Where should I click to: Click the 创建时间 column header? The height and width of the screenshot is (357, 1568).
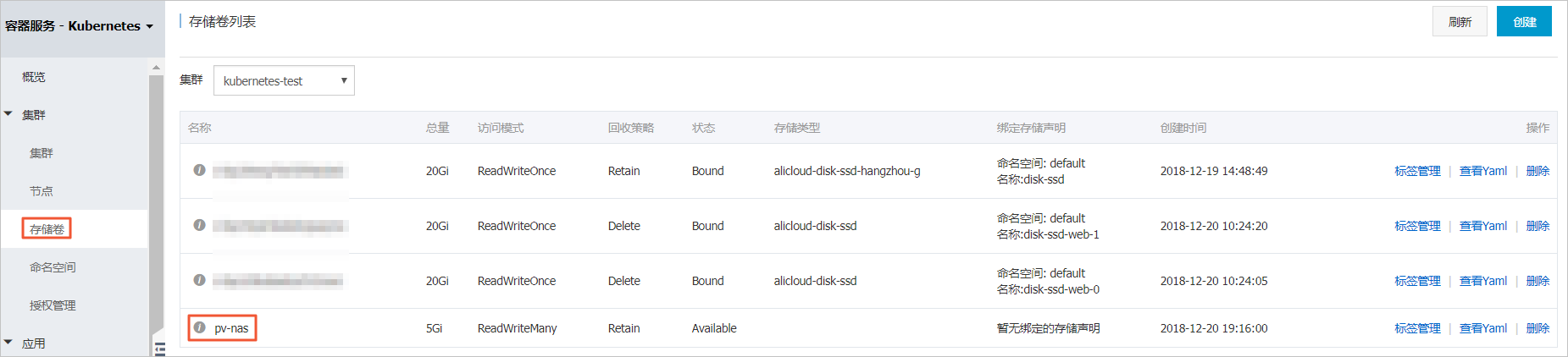[1183, 128]
